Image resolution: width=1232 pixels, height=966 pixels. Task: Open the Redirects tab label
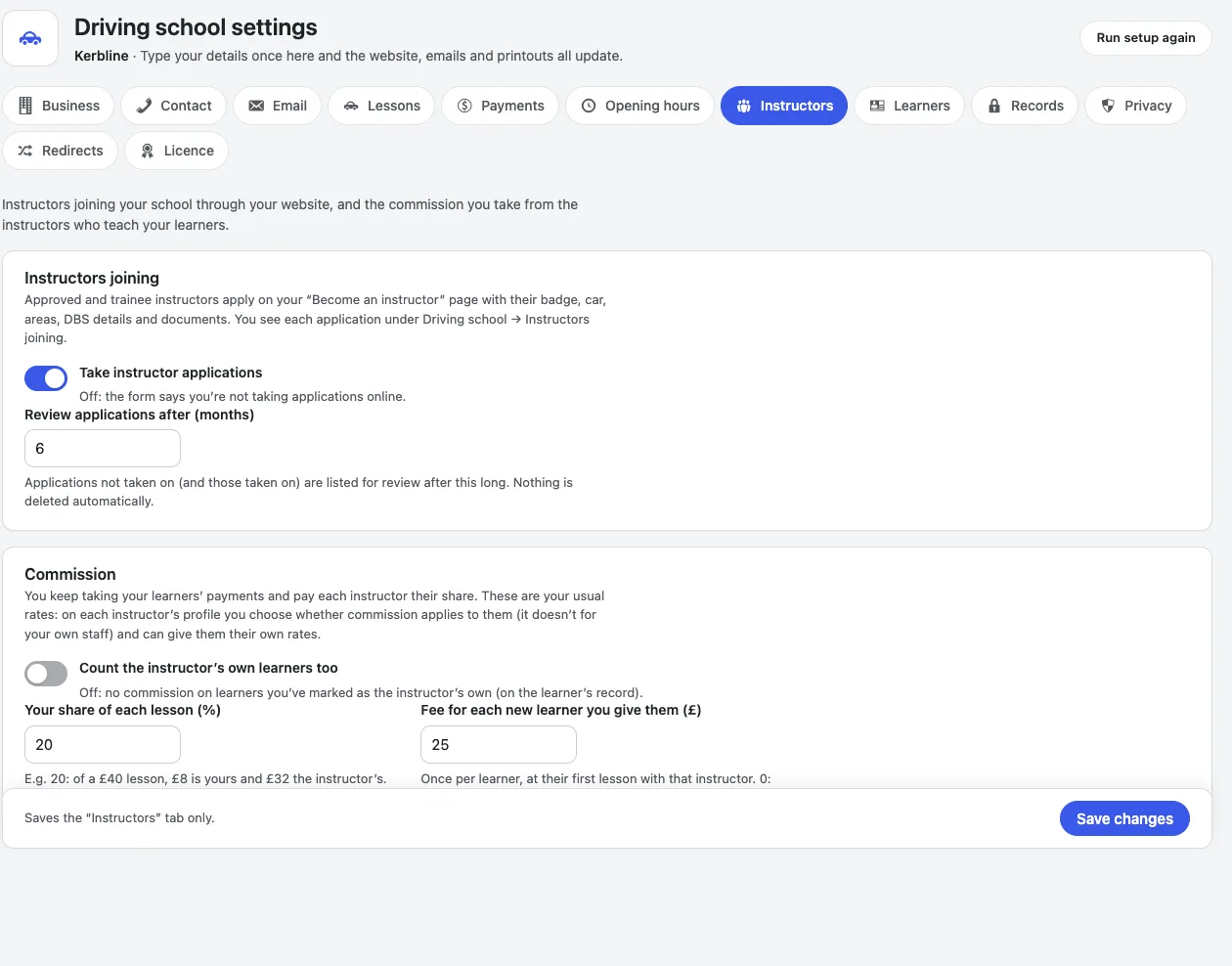(x=72, y=151)
